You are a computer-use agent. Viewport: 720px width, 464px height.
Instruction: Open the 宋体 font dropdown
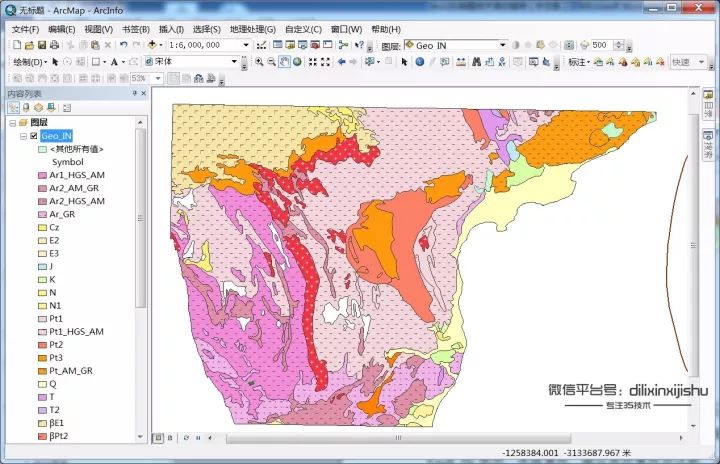tap(234, 62)
